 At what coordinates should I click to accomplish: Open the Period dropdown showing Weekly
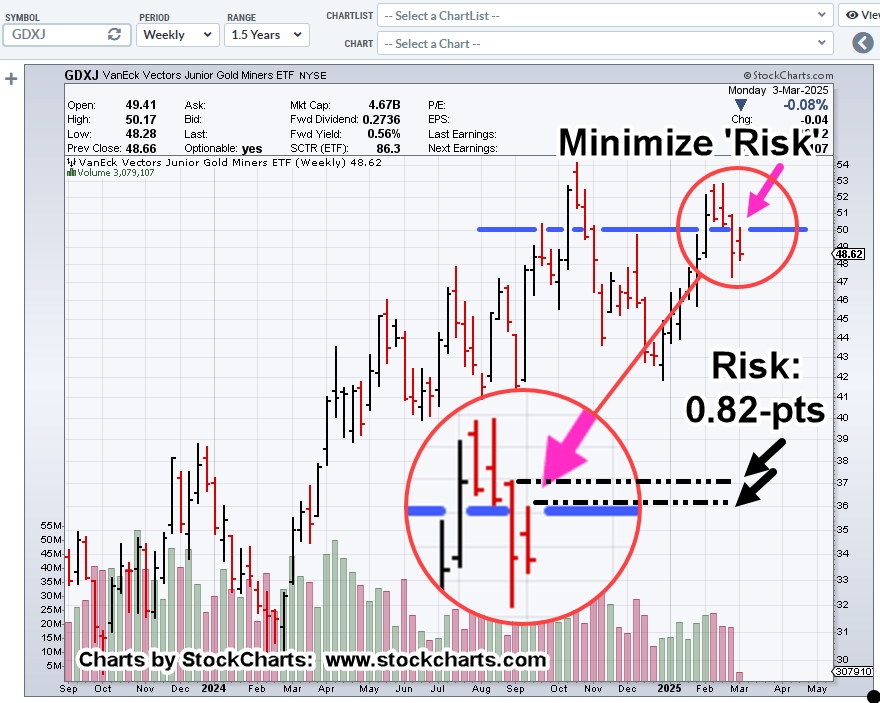[177, 34]
